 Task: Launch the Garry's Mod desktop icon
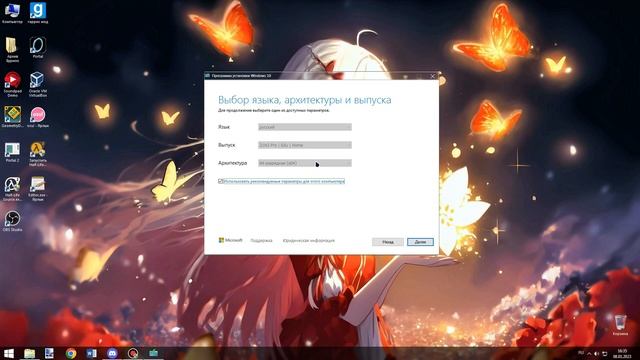[38, 12]
